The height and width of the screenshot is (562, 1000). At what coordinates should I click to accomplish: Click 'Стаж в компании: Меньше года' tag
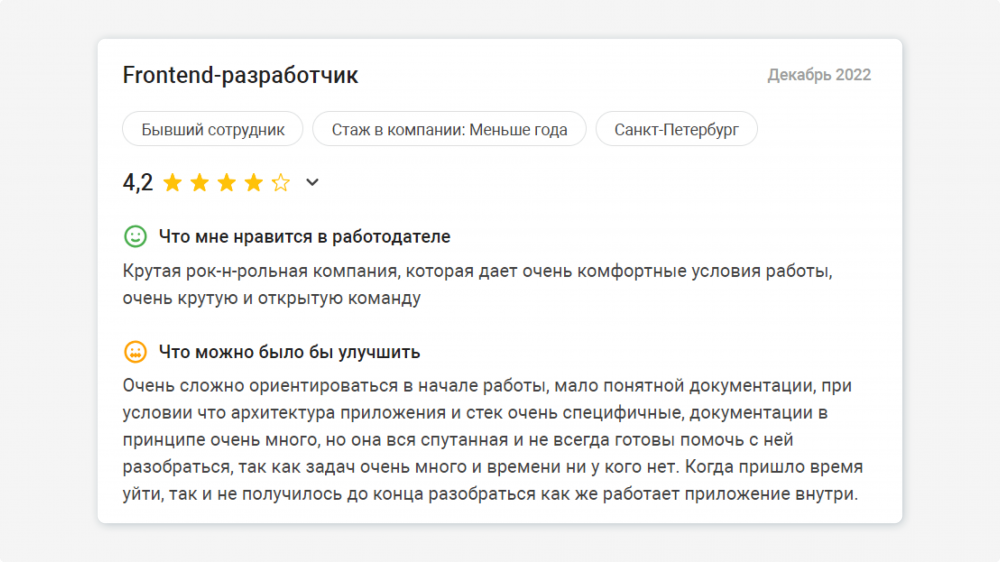point(449,129)
